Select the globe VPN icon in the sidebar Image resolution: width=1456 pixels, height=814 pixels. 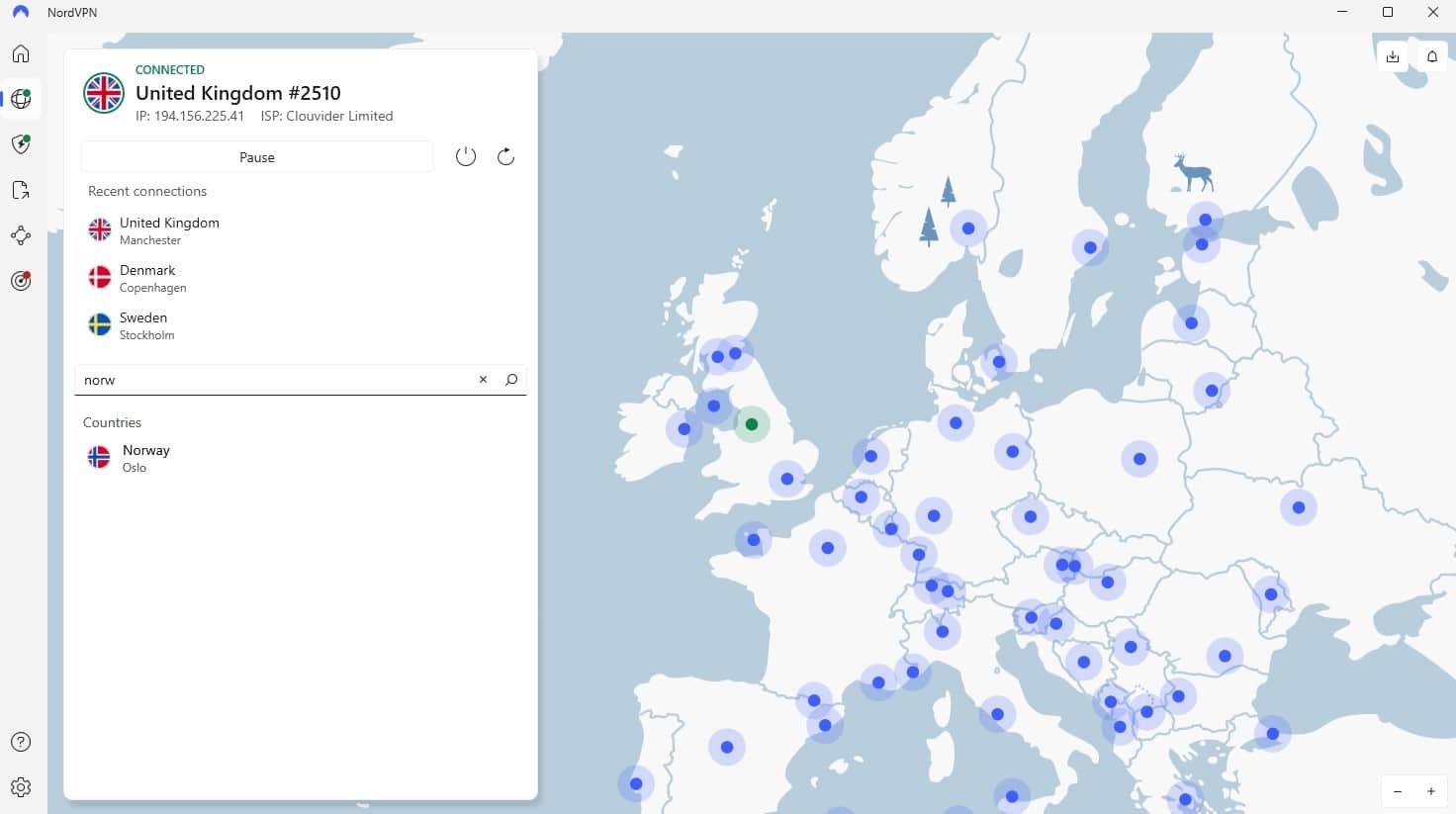[21, 99]
